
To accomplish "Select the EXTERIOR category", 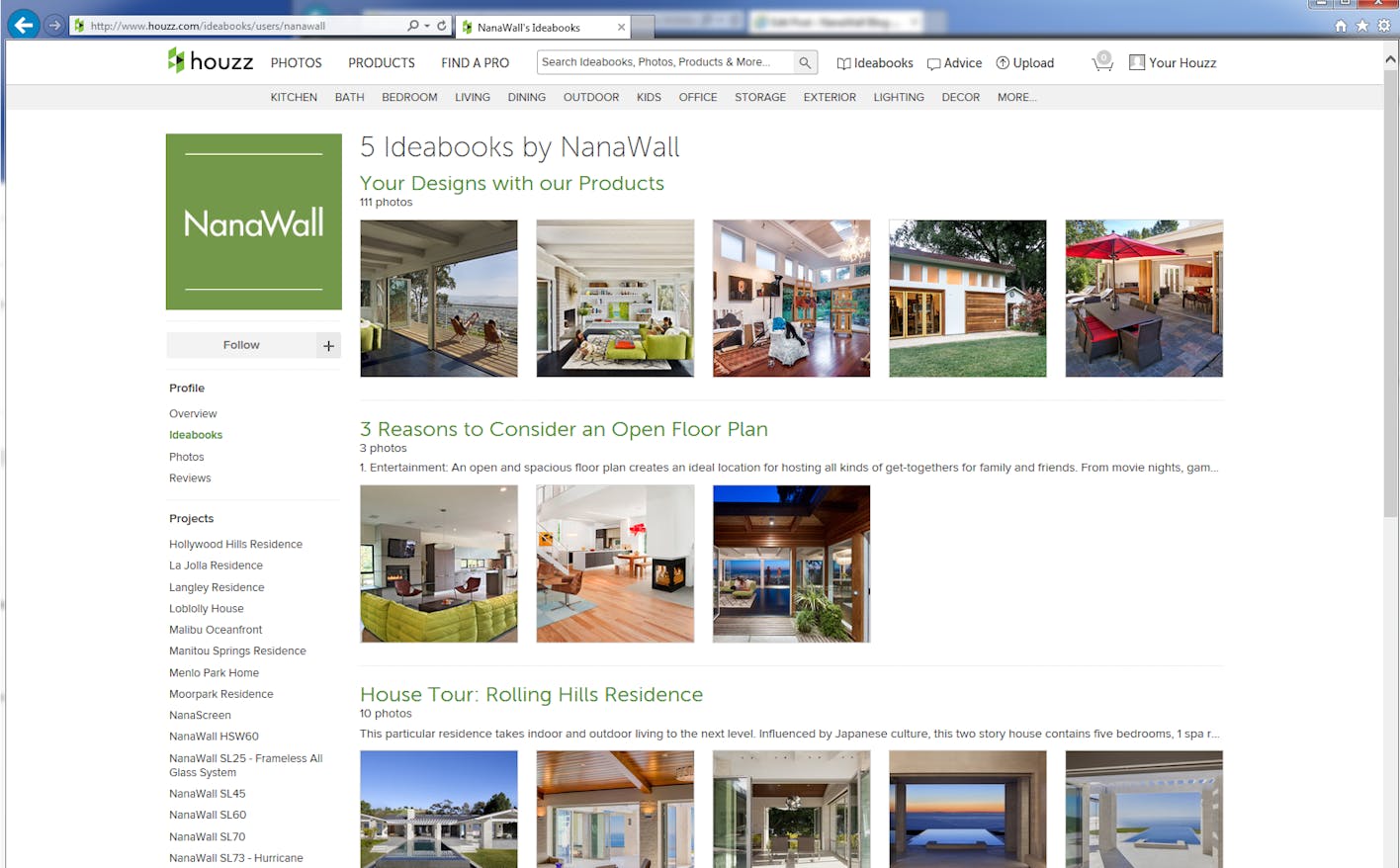I will (x=830, y=97).
